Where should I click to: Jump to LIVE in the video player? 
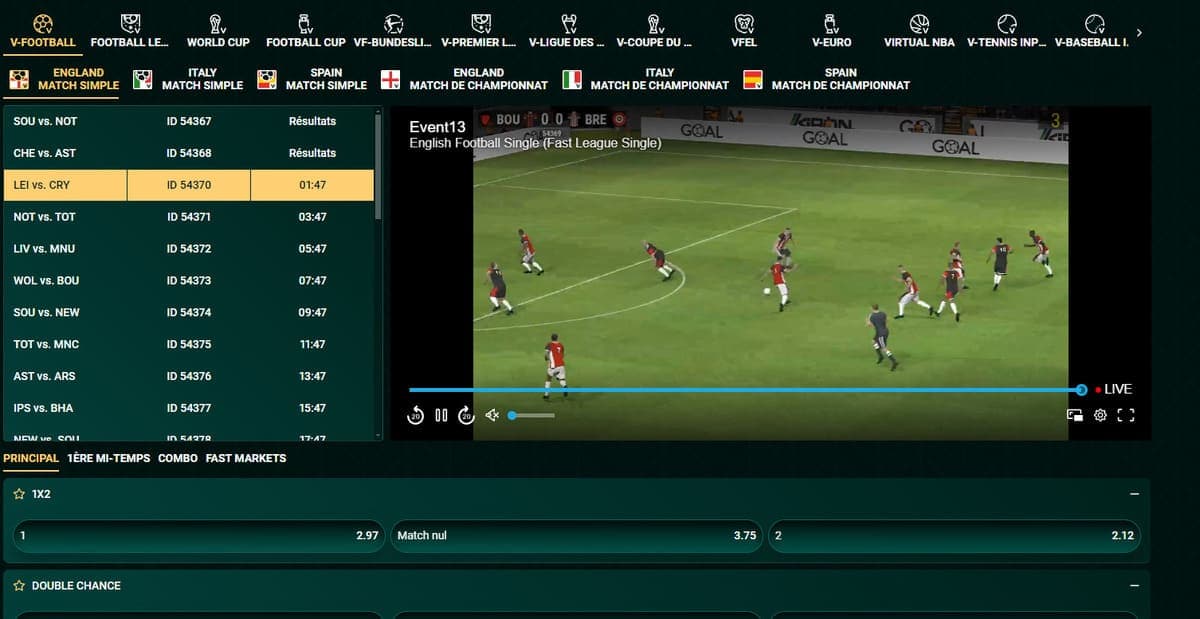tap(1114, 389)
